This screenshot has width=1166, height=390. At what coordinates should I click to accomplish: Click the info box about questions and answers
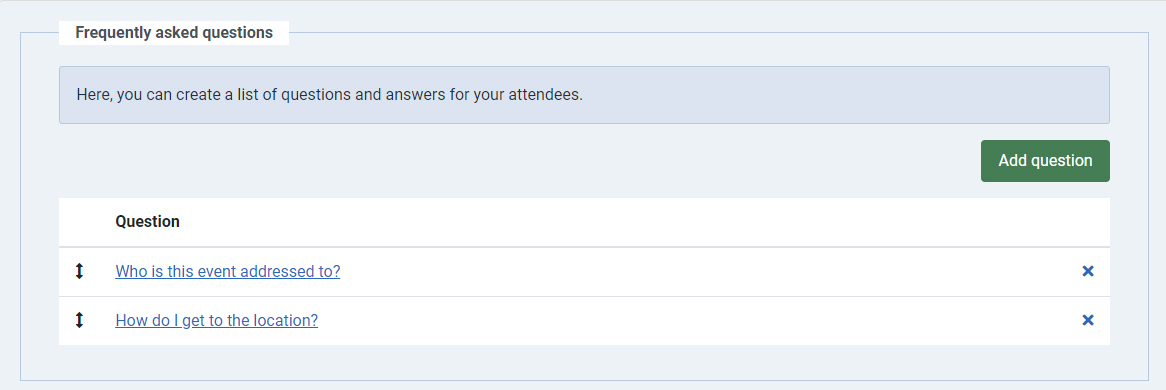point(584,95)
